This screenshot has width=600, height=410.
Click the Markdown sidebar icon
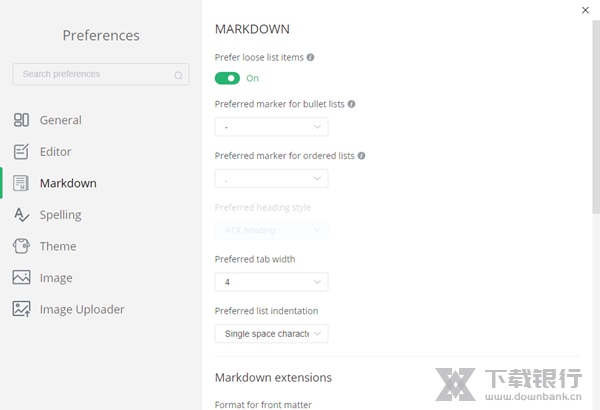21,183
